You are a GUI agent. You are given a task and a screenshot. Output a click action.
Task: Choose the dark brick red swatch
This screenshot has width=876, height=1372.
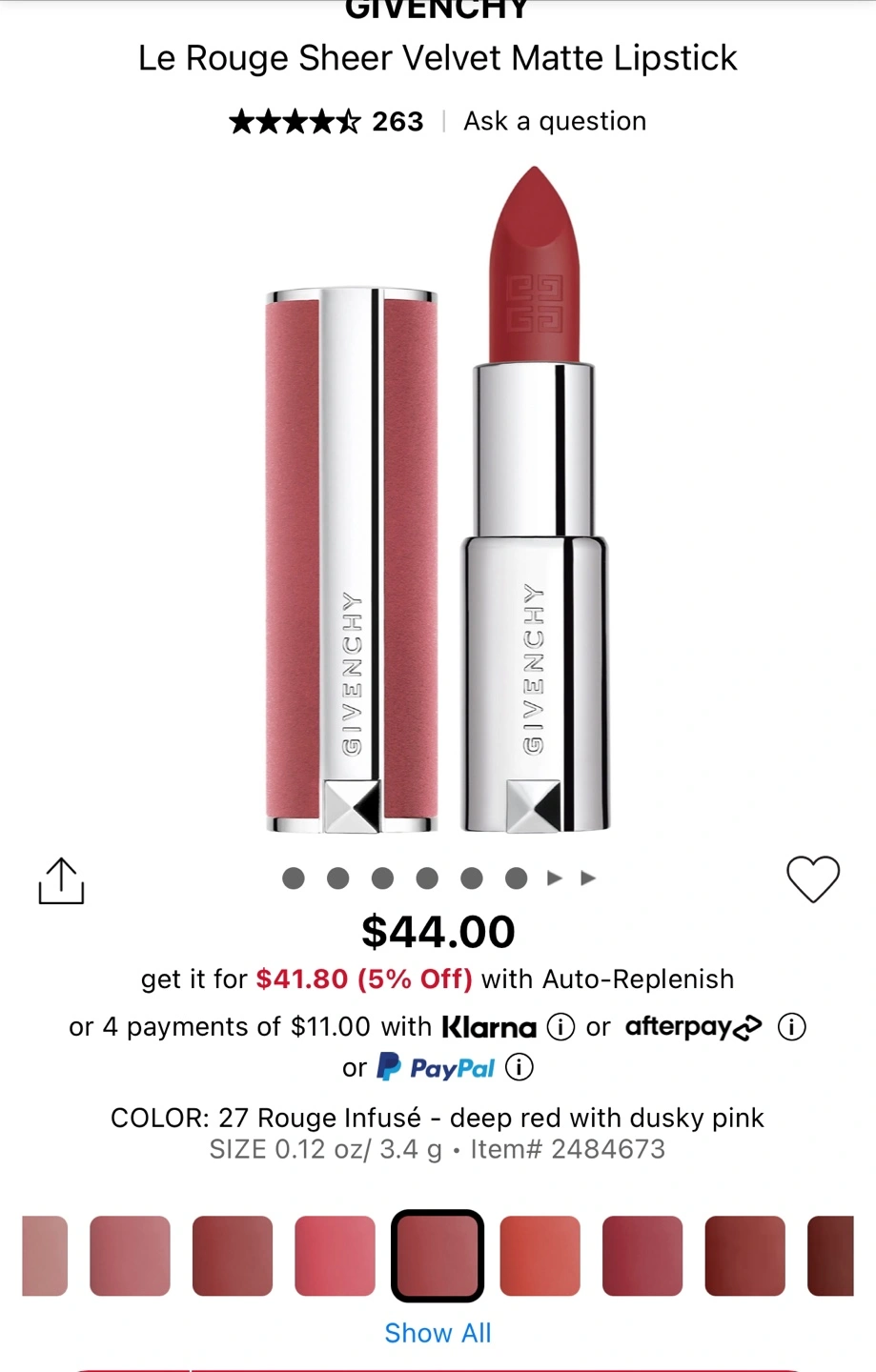coord(745,1256)
